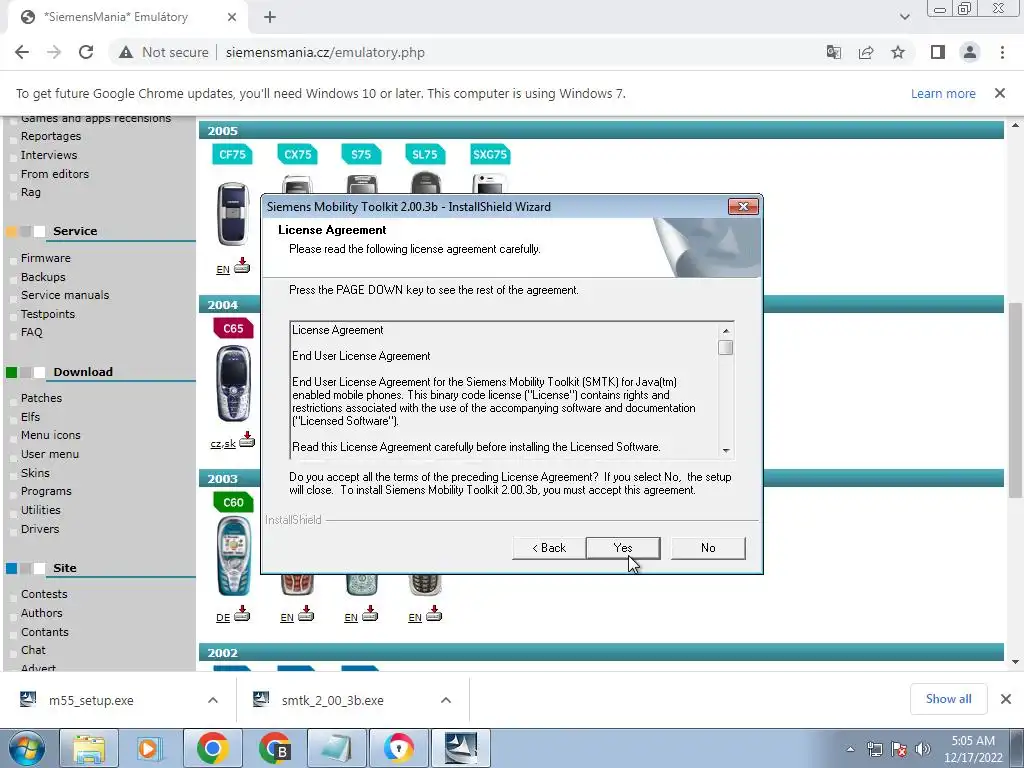
Task: Close the downloads bar
Action: click(1006, 699)
